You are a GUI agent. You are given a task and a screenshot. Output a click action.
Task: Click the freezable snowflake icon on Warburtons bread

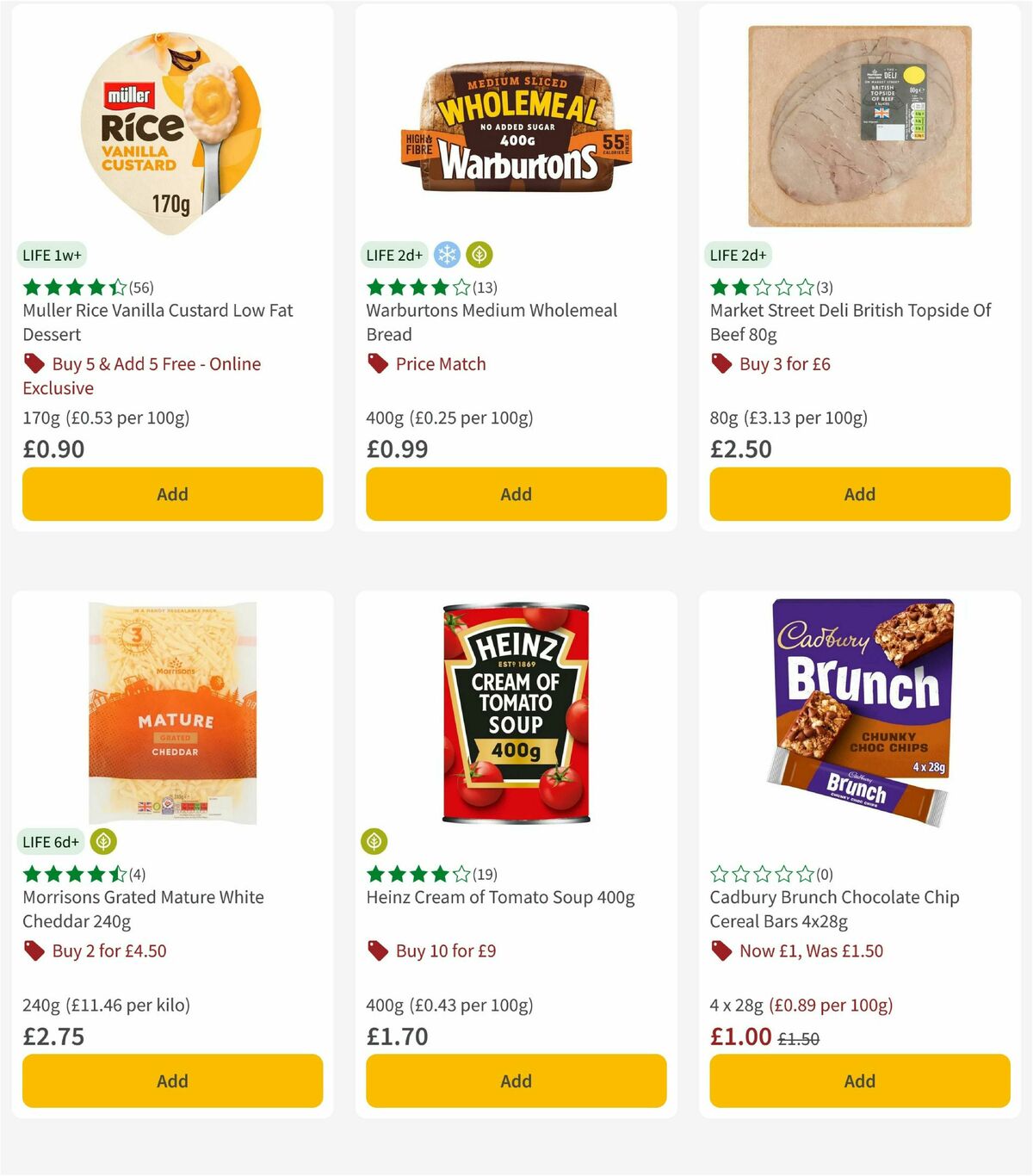click(446, 255)
